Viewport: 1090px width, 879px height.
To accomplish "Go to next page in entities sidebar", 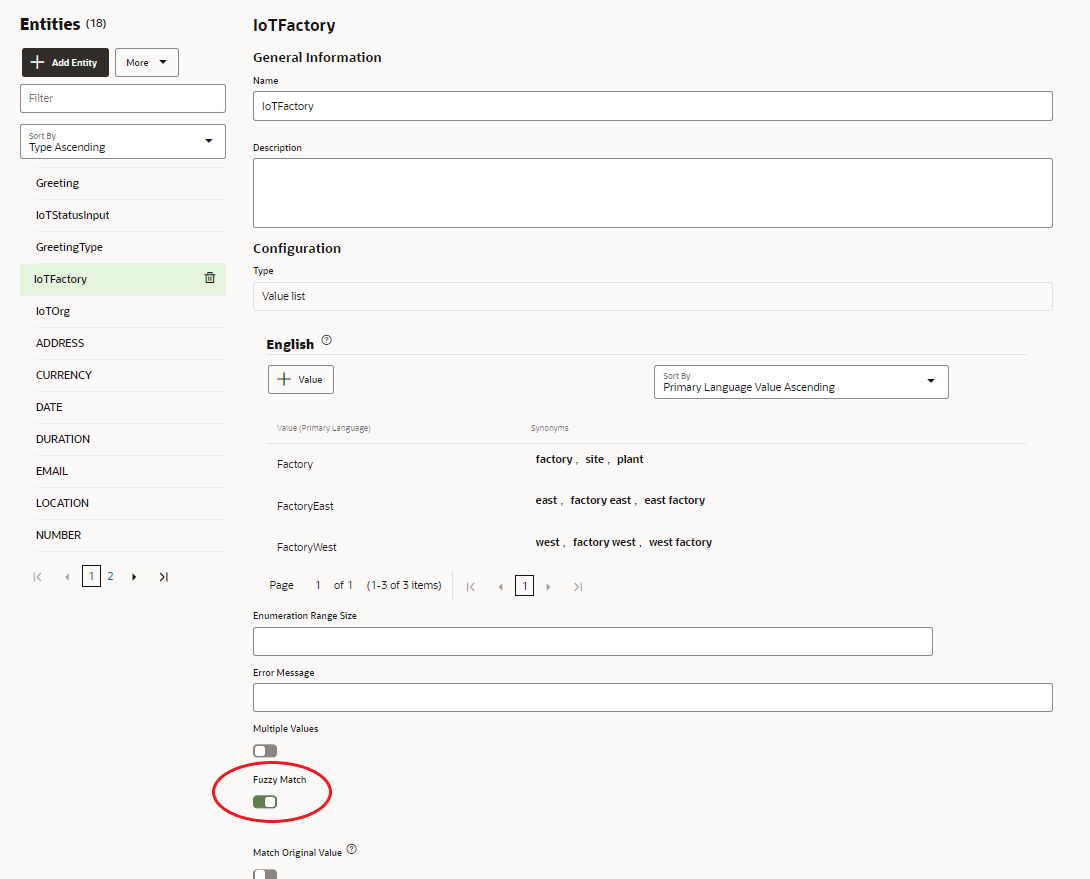I will click(x=134, y=576).
